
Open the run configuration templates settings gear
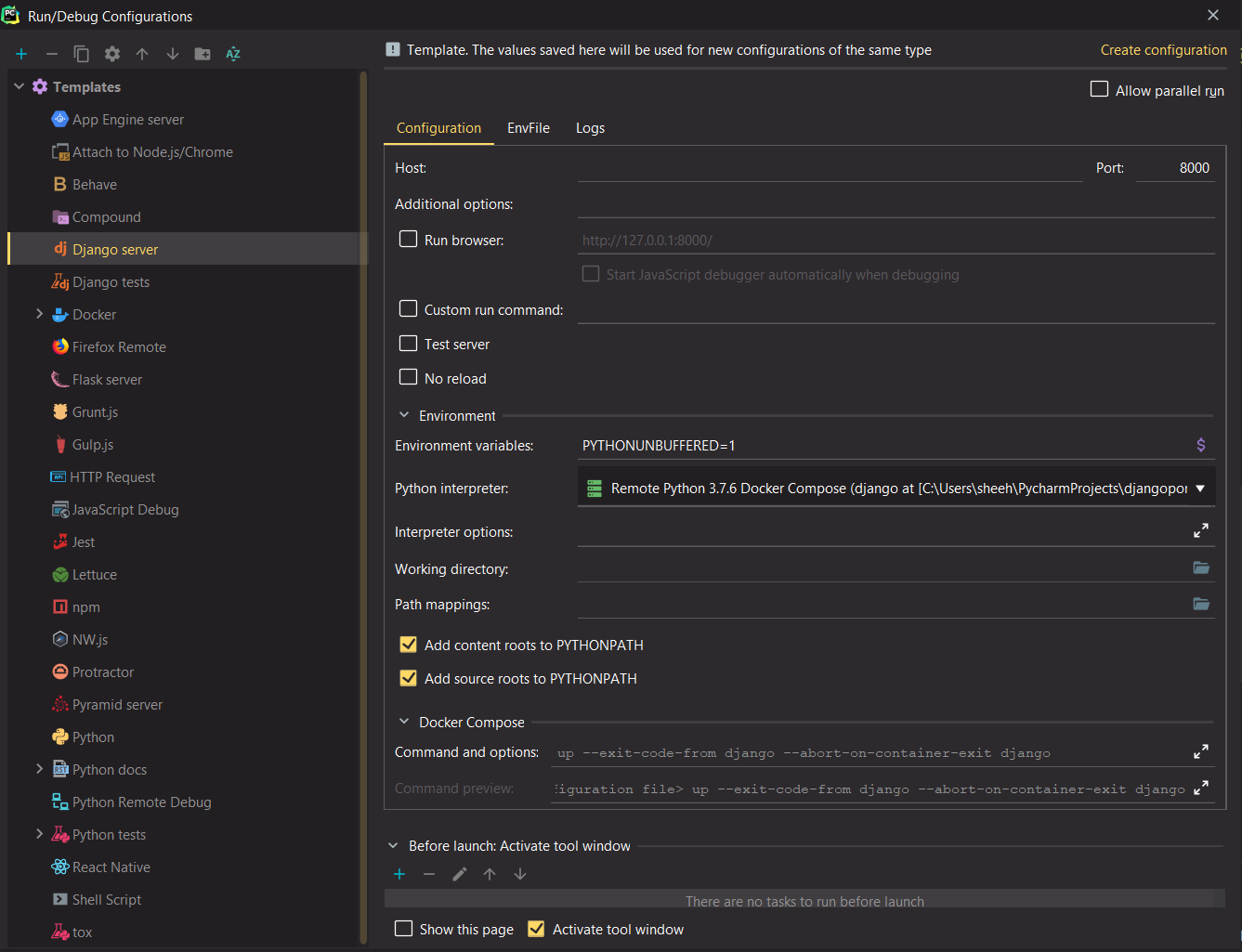click(x=111, y=54)
